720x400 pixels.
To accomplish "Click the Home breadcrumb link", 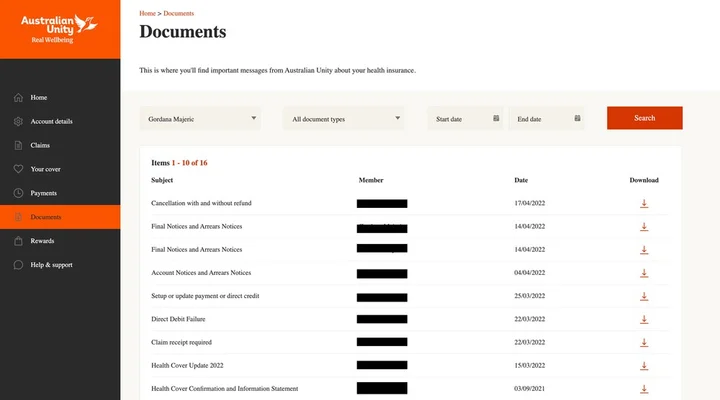I will (x=147, y=13).
